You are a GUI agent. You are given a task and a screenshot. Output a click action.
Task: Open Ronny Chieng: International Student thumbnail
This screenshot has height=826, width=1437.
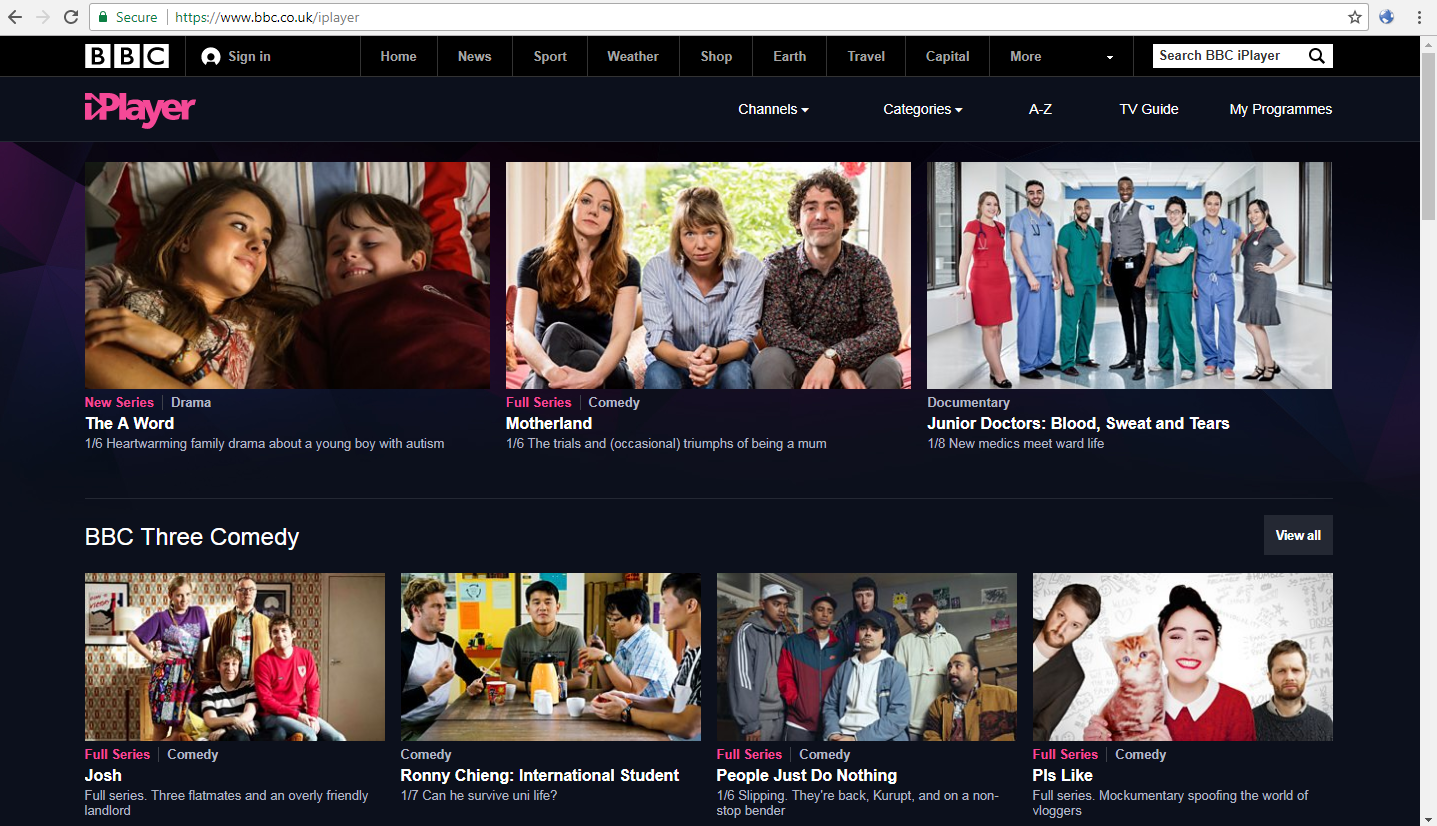pyautogui.click(x=551, y=657)
